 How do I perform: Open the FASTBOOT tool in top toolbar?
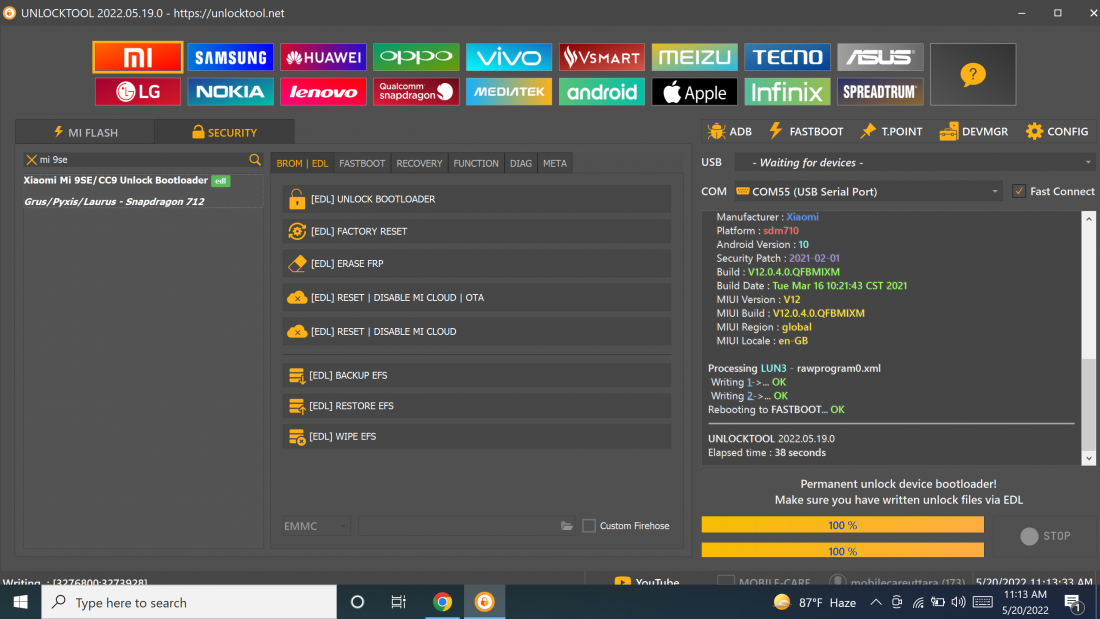806,131
